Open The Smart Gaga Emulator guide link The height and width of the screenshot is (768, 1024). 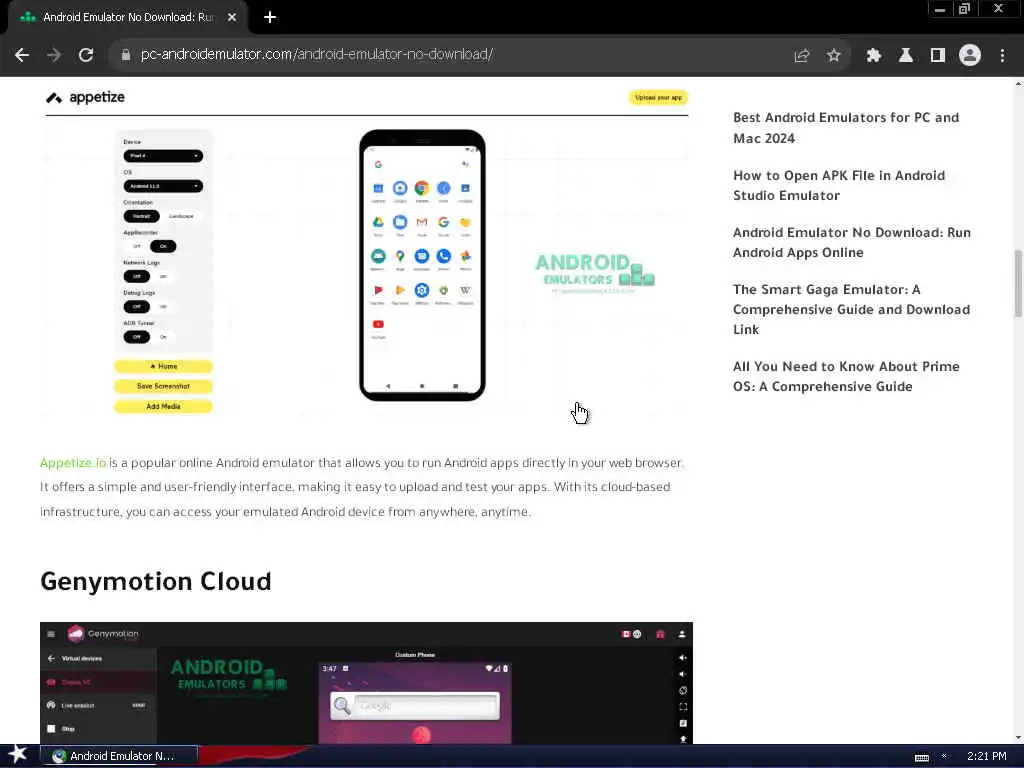click(851, 310)
